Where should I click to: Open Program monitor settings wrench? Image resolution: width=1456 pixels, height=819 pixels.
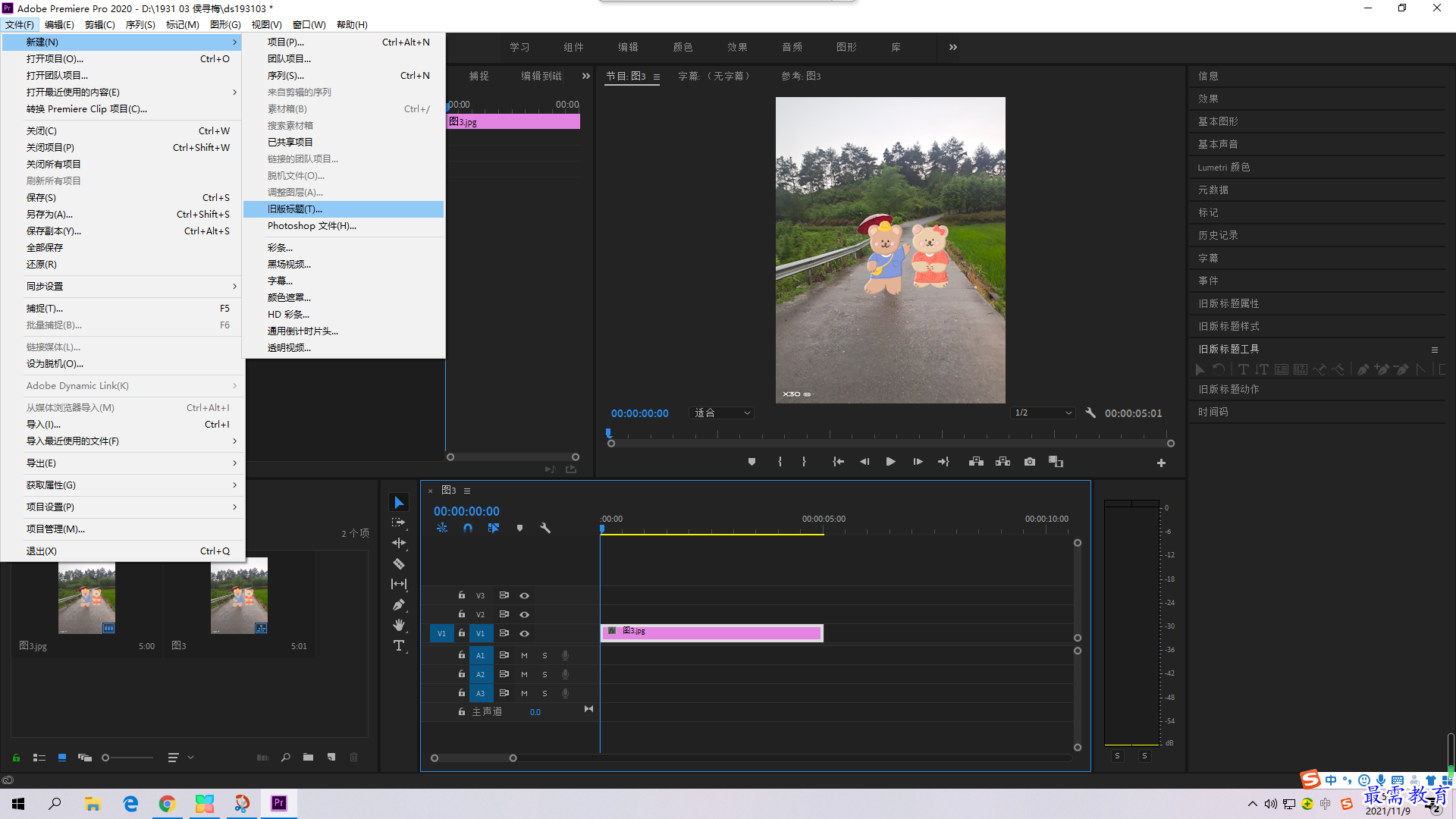(1090, 413)
